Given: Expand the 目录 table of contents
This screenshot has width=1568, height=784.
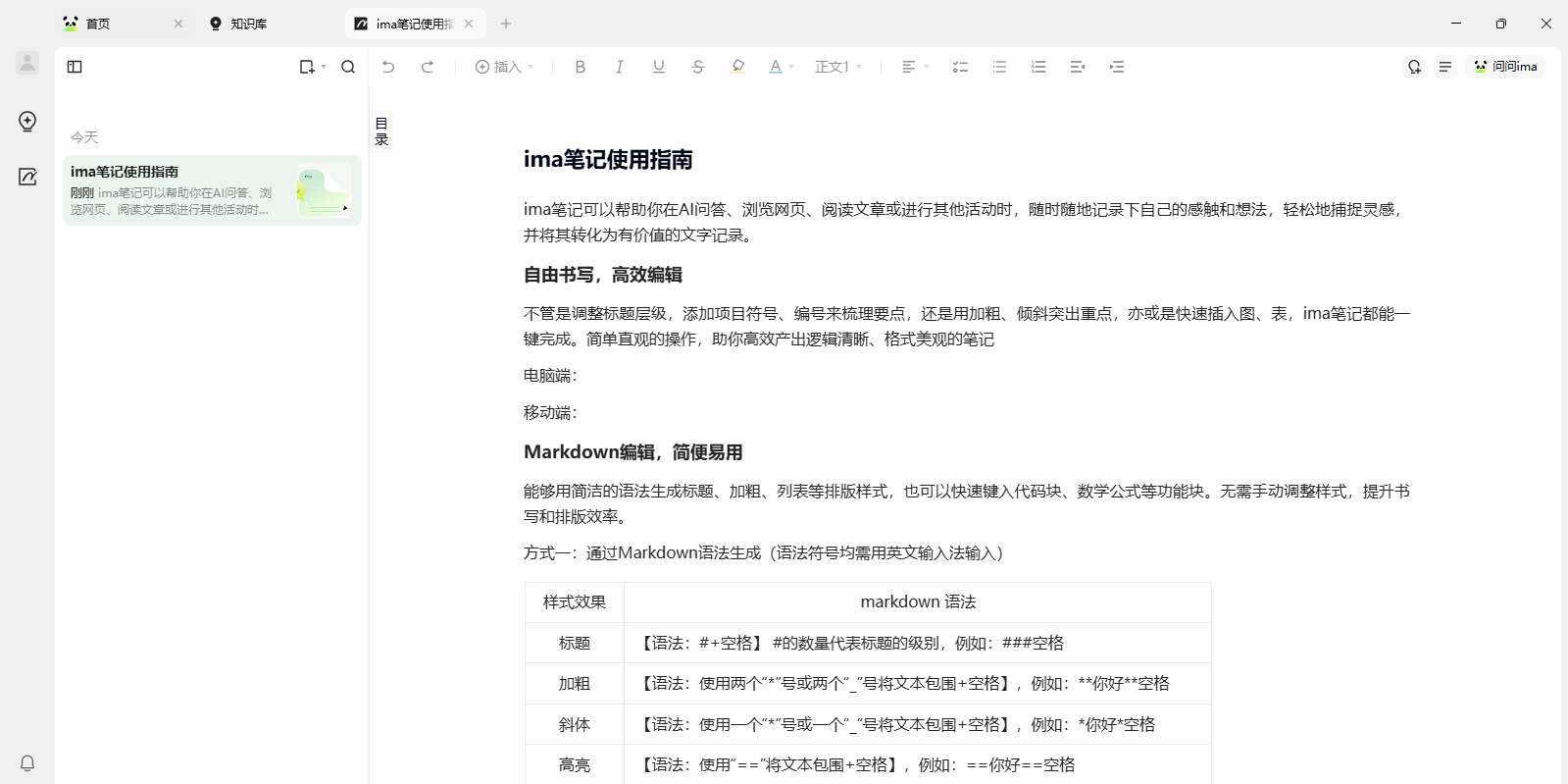Looking at the screenshot, I should (x=381, y=131).
